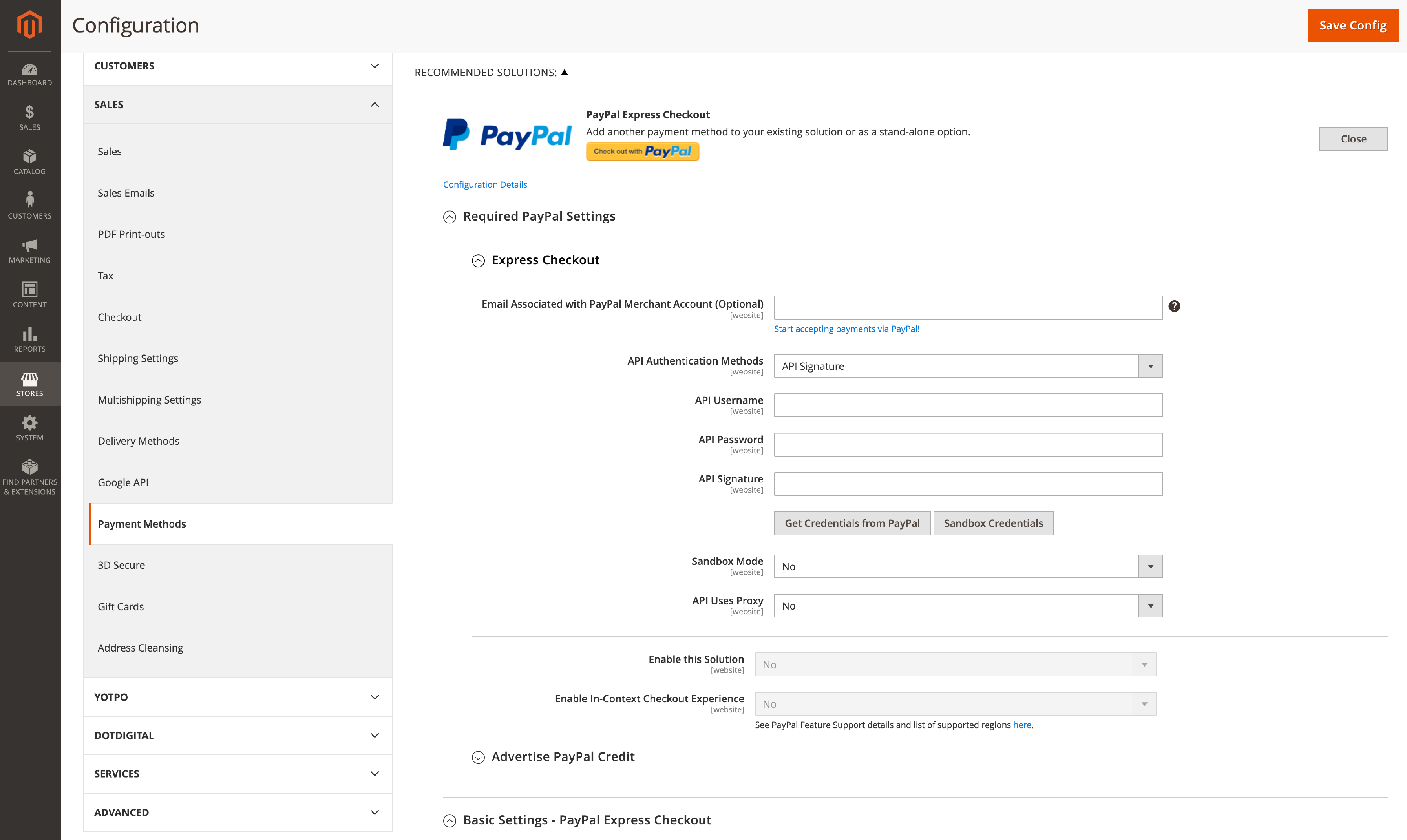Image resolution: width=1407 pixels, height=840 pixels.
Task: Expand the CUSTOMERS configuration group
Action: [238, 66]
